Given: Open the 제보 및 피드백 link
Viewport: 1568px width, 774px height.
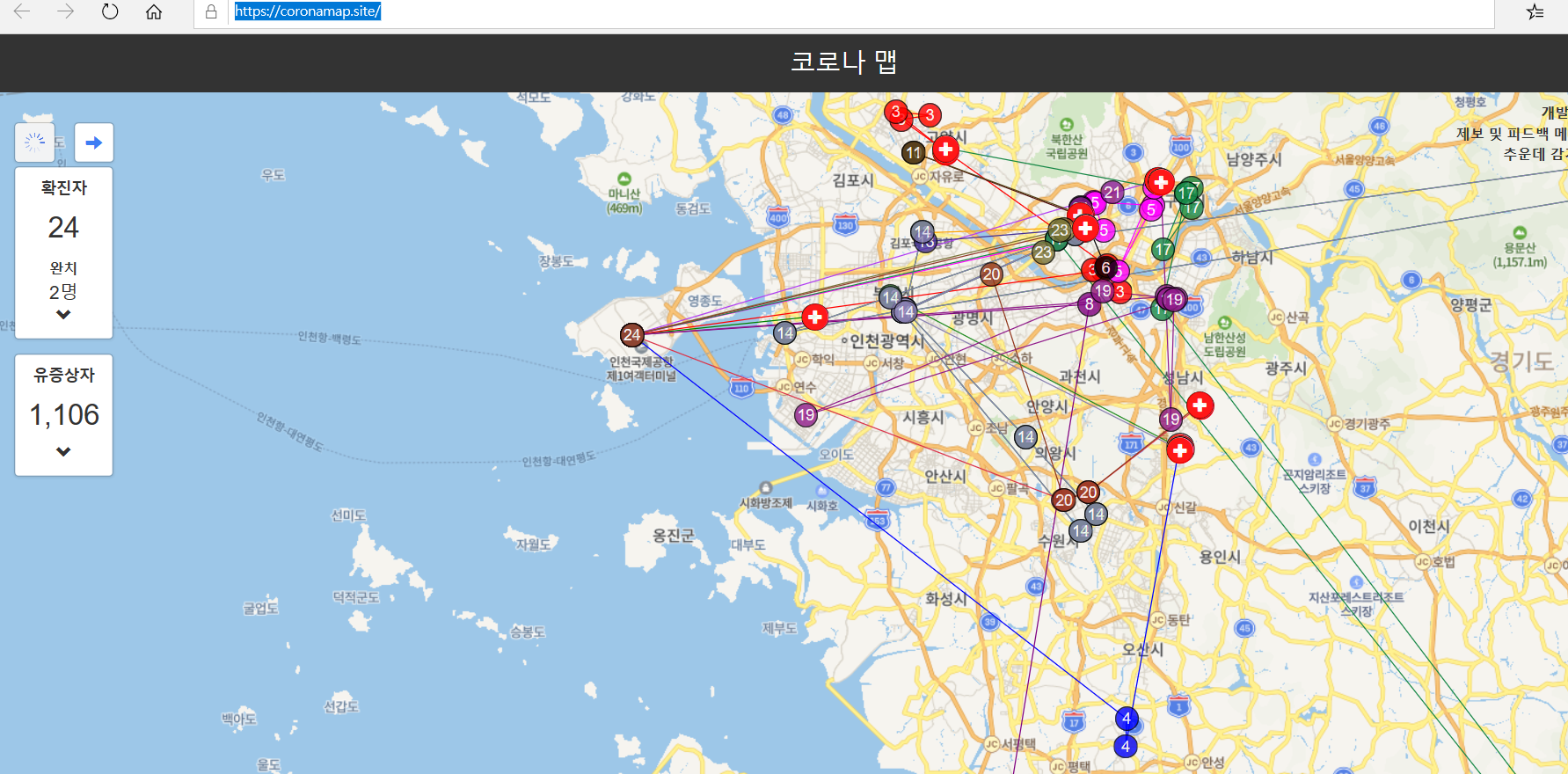Looking at the screenshot, I should (1511, 134).
